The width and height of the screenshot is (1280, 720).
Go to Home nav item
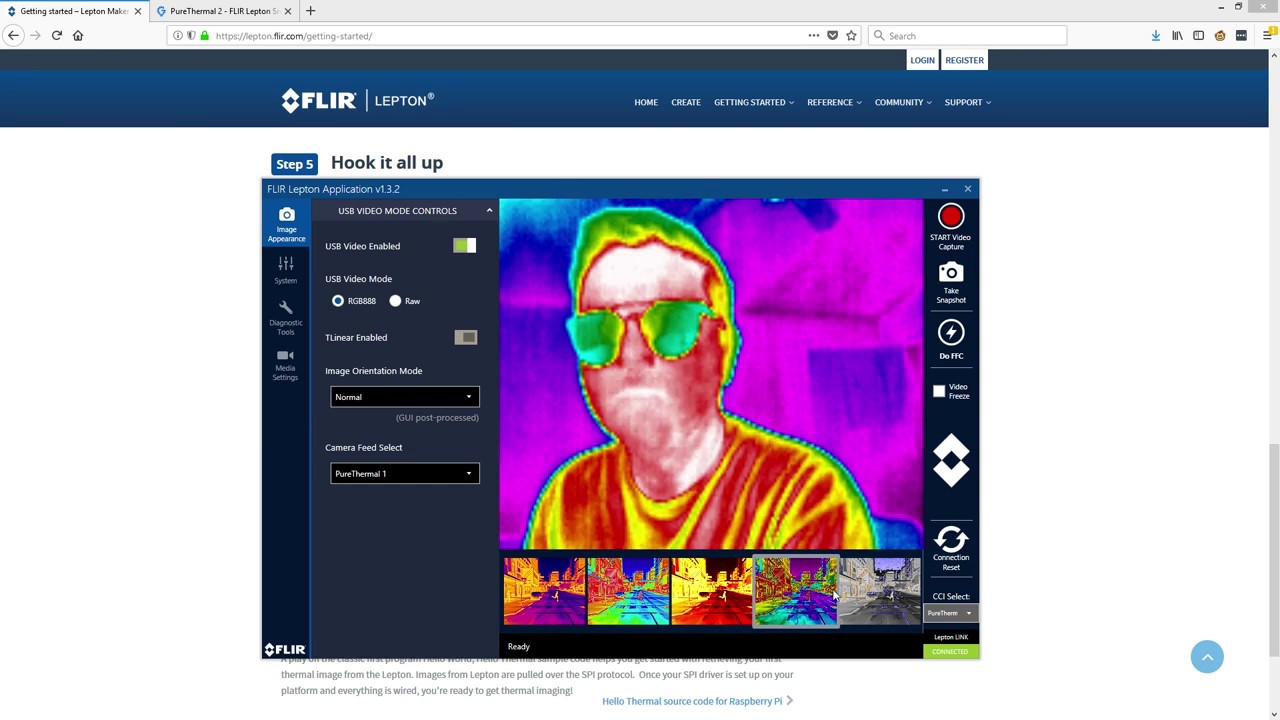click(x=646, y=102)
